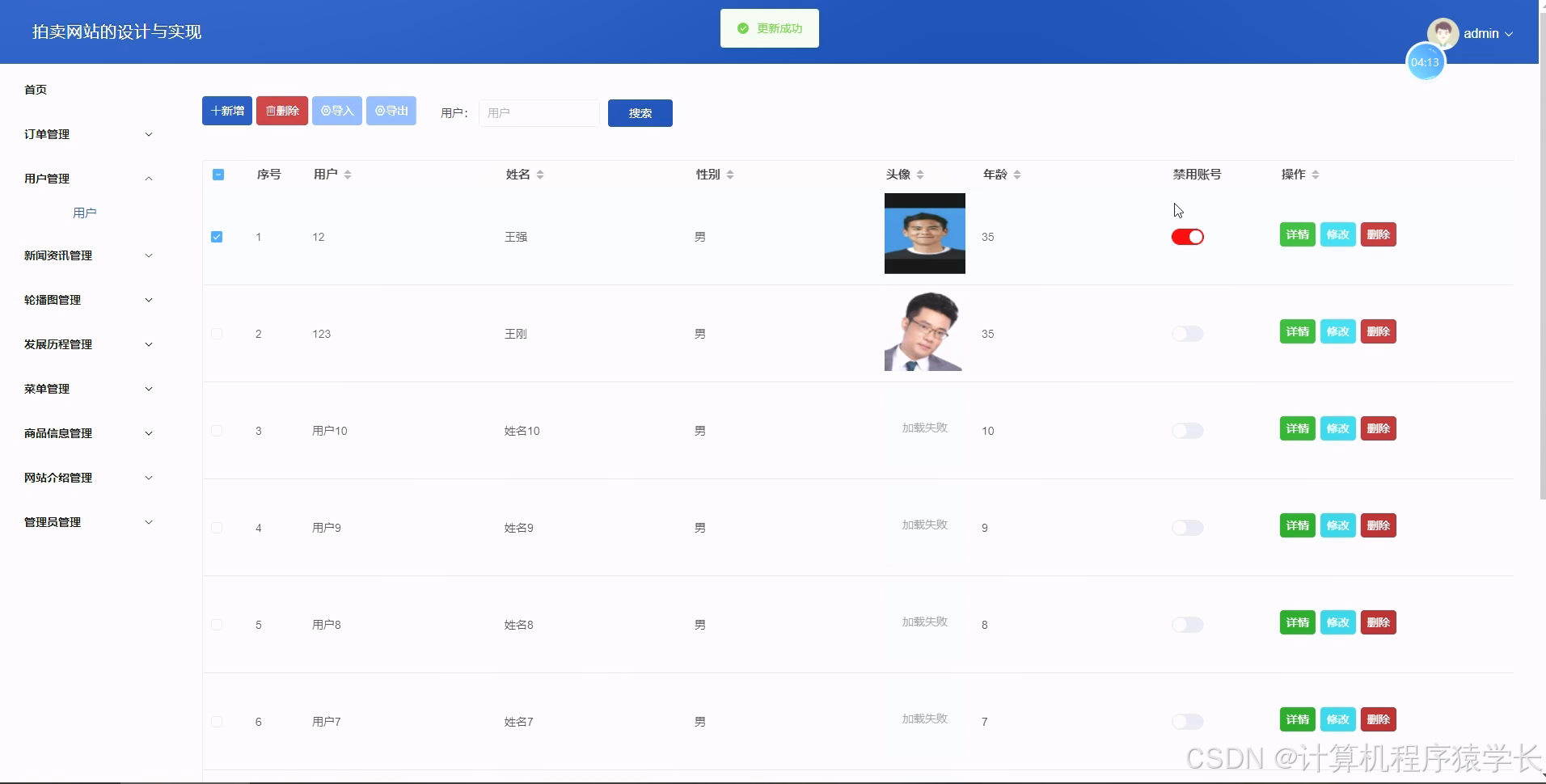Sort the 年龄 column using its sort arrows
Screen dimensions: 1546x784
[1019, 174]
